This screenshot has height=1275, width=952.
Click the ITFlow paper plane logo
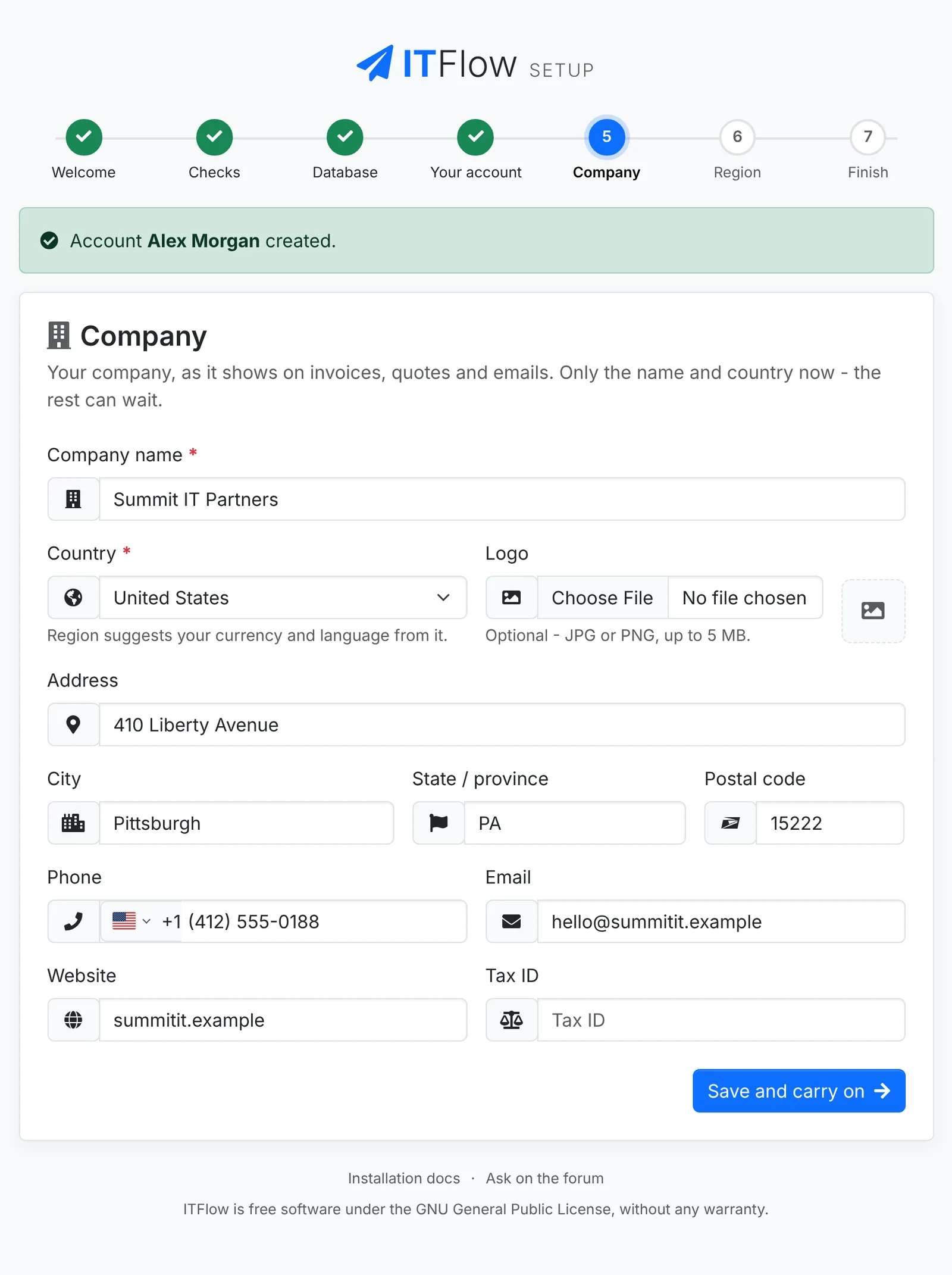point(374,63)
